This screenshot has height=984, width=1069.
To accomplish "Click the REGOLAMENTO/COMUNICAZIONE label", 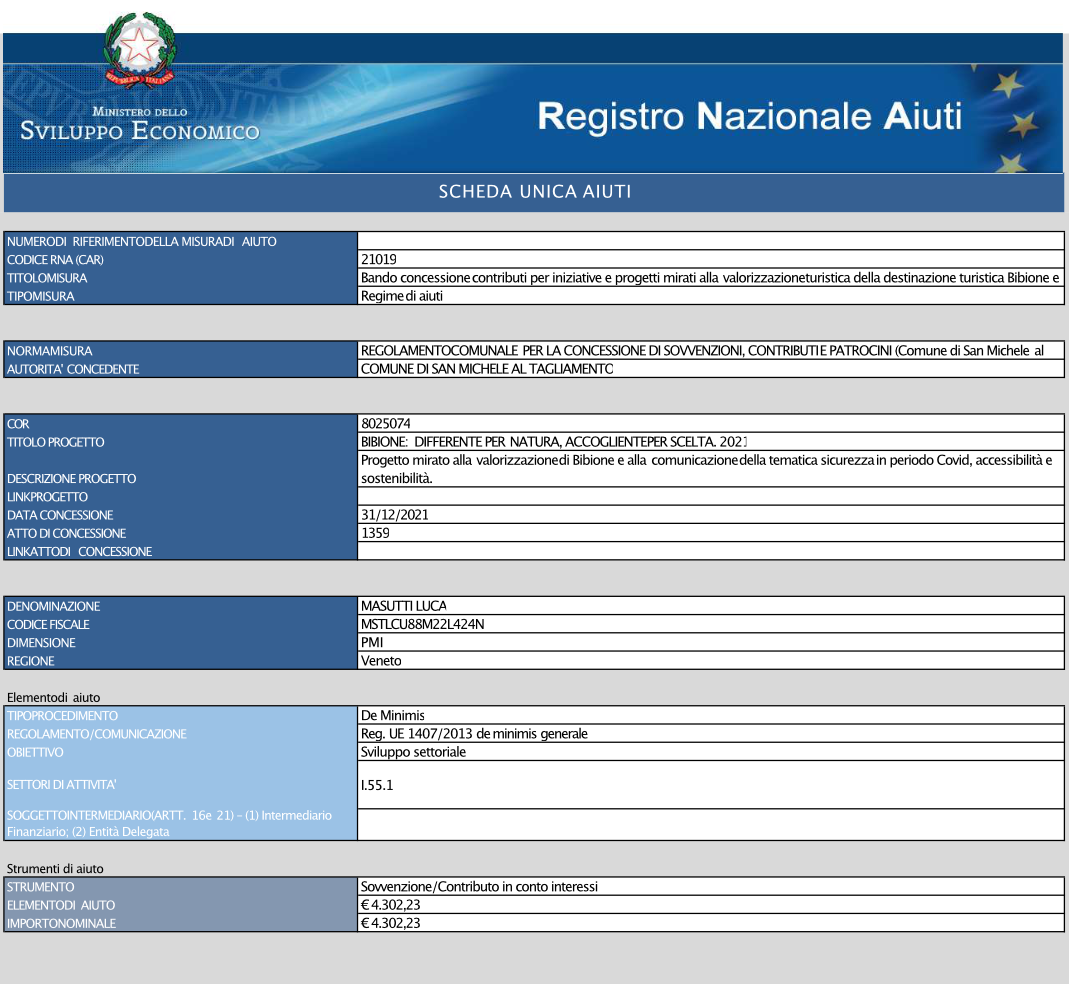I will click(96, 735).
